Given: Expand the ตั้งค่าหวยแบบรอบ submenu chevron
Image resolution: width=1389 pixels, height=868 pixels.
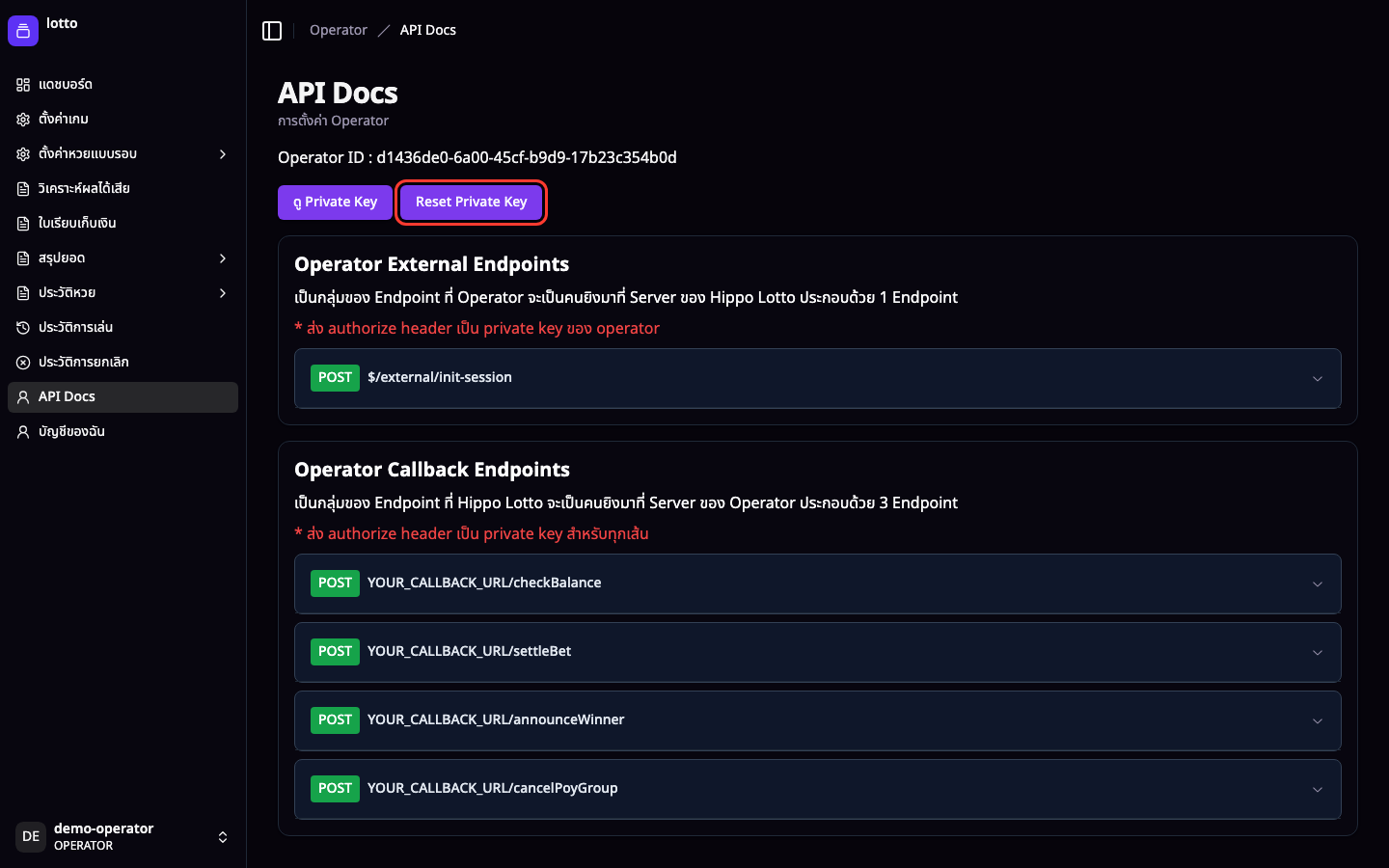Looking at the screenshot, I should coord(223,154).
